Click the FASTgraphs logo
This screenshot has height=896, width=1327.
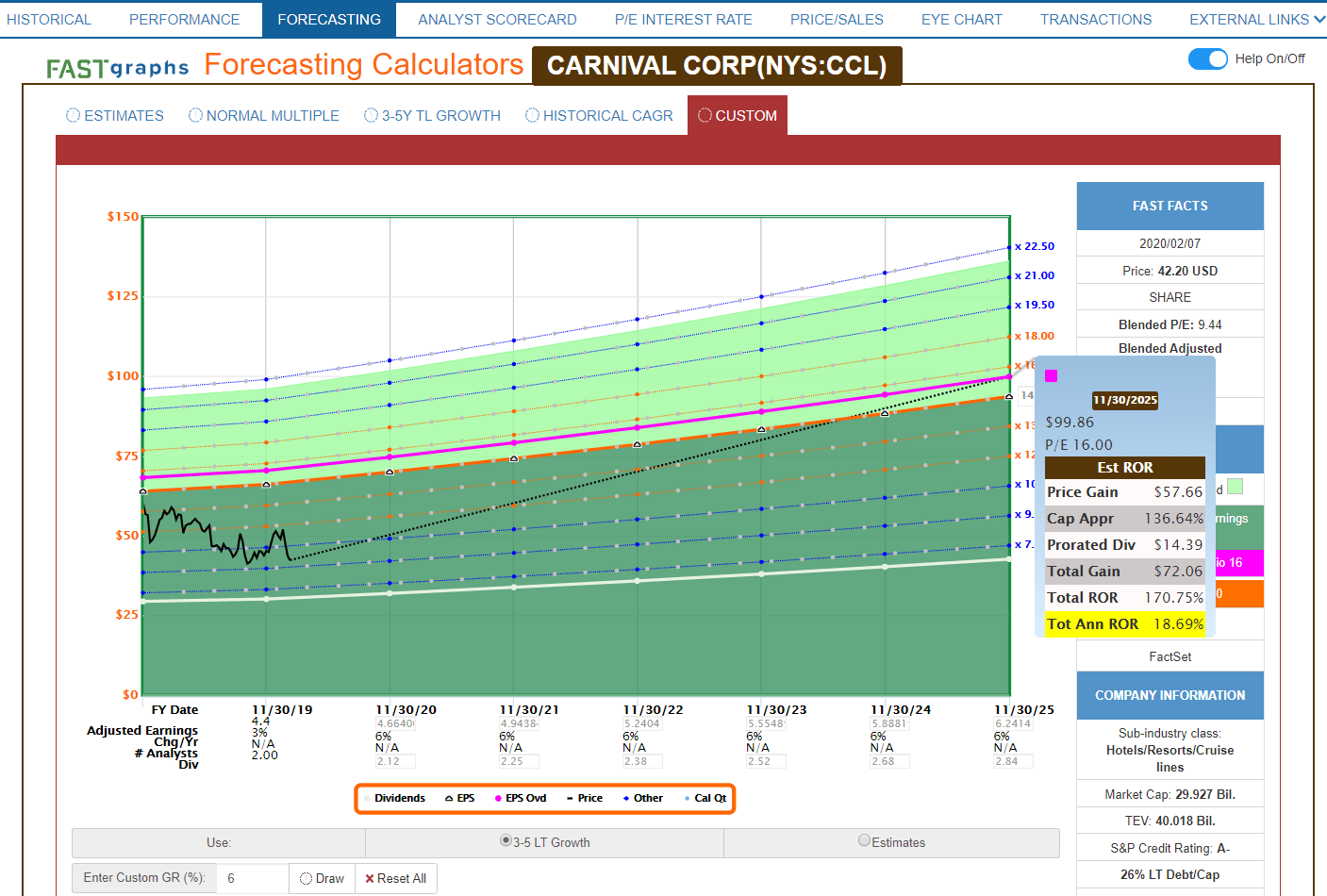pos(118,68)
